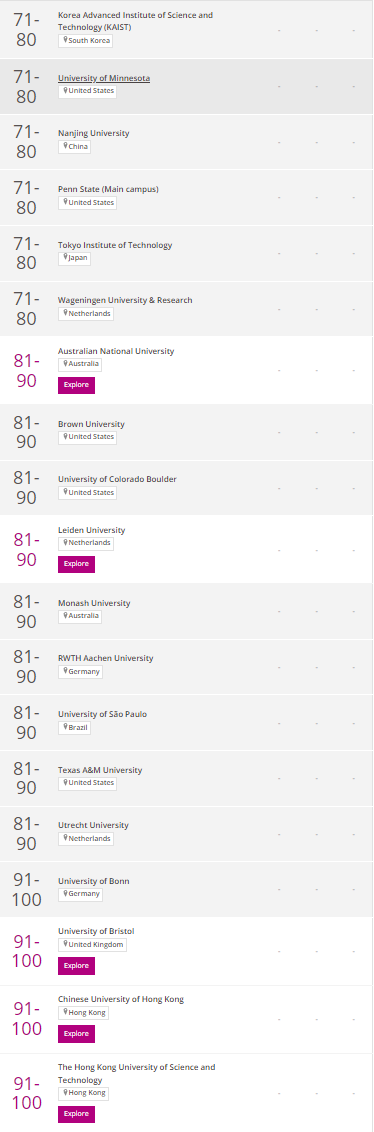Click Explore button under Leiden University
This screenshot has width=374, height=1132.
[x=76, y=564]
